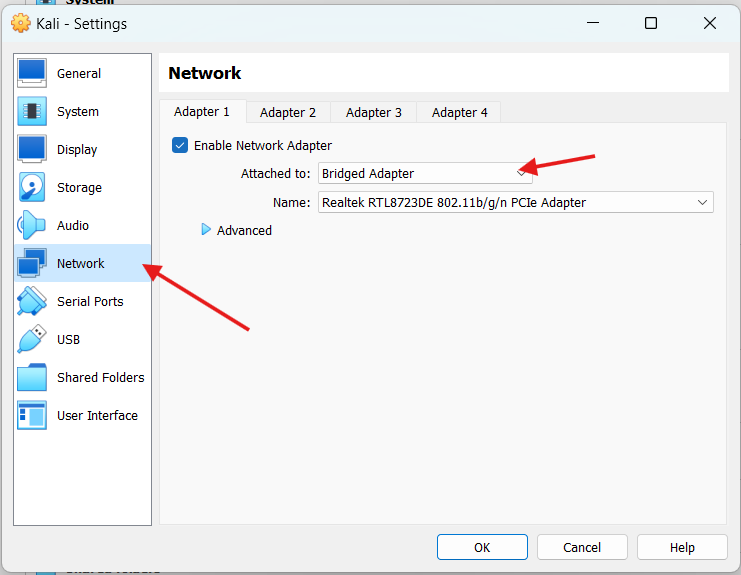Select the Shared Folders folder icon

click(32, 377)
